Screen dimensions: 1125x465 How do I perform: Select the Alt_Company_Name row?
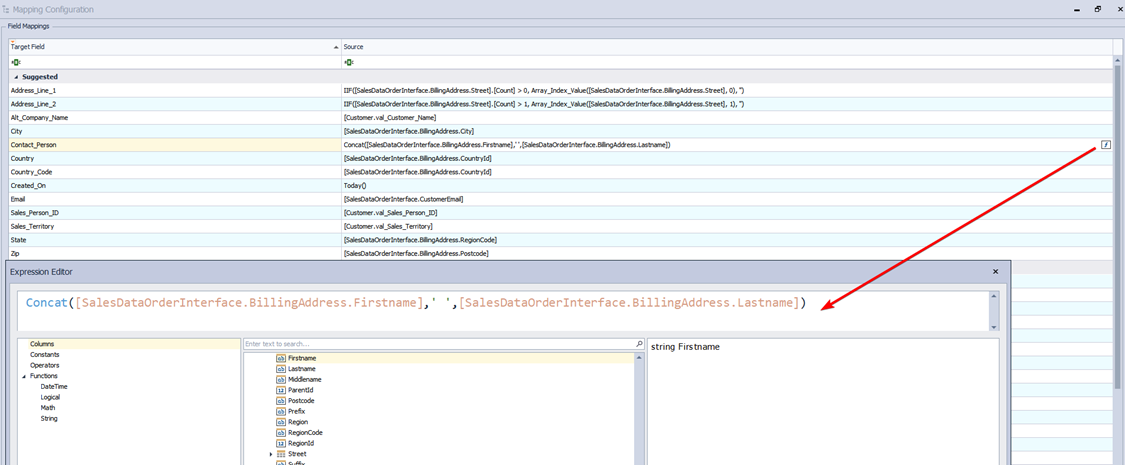[x=175, y=118]
